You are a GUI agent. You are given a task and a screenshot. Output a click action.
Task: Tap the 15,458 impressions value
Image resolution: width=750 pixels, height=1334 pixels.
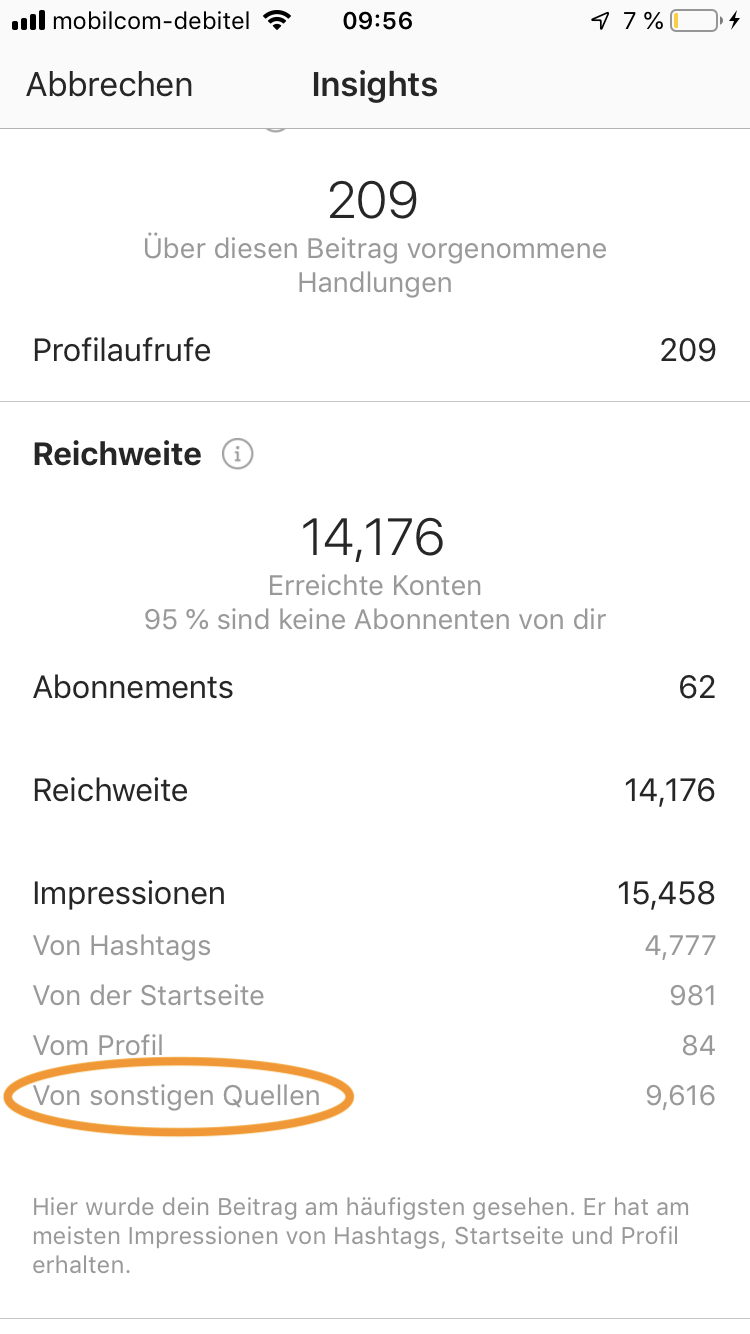pyautogui.click(x=666, y=893)
